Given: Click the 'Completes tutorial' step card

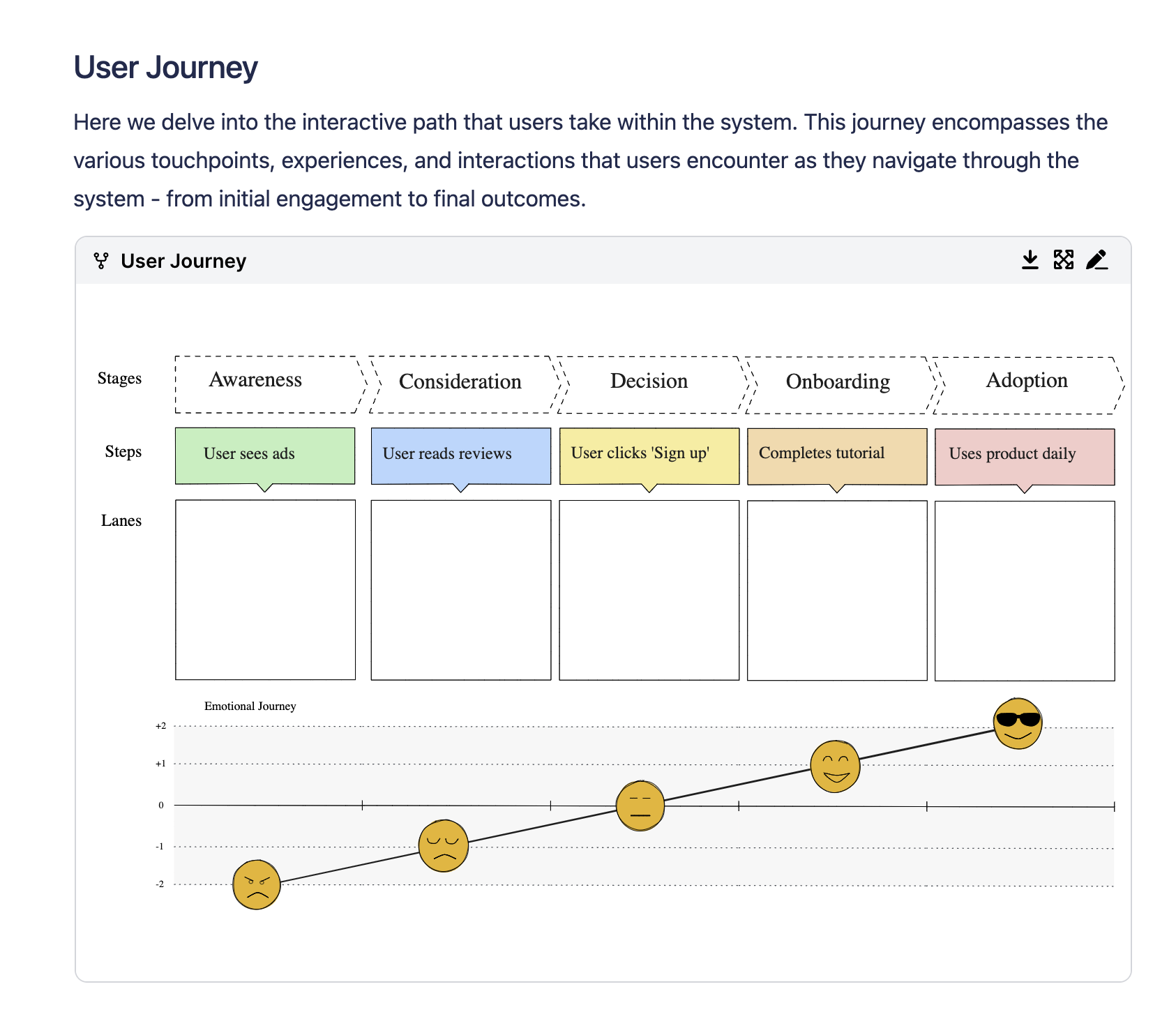Looking at the screenshot, I should click(x=837, y=456).
